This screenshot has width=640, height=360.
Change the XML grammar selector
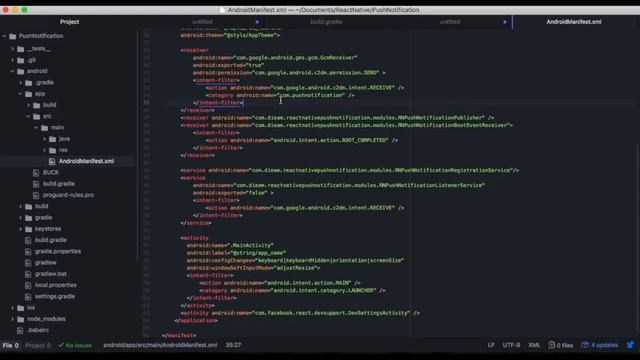[534, 345]
